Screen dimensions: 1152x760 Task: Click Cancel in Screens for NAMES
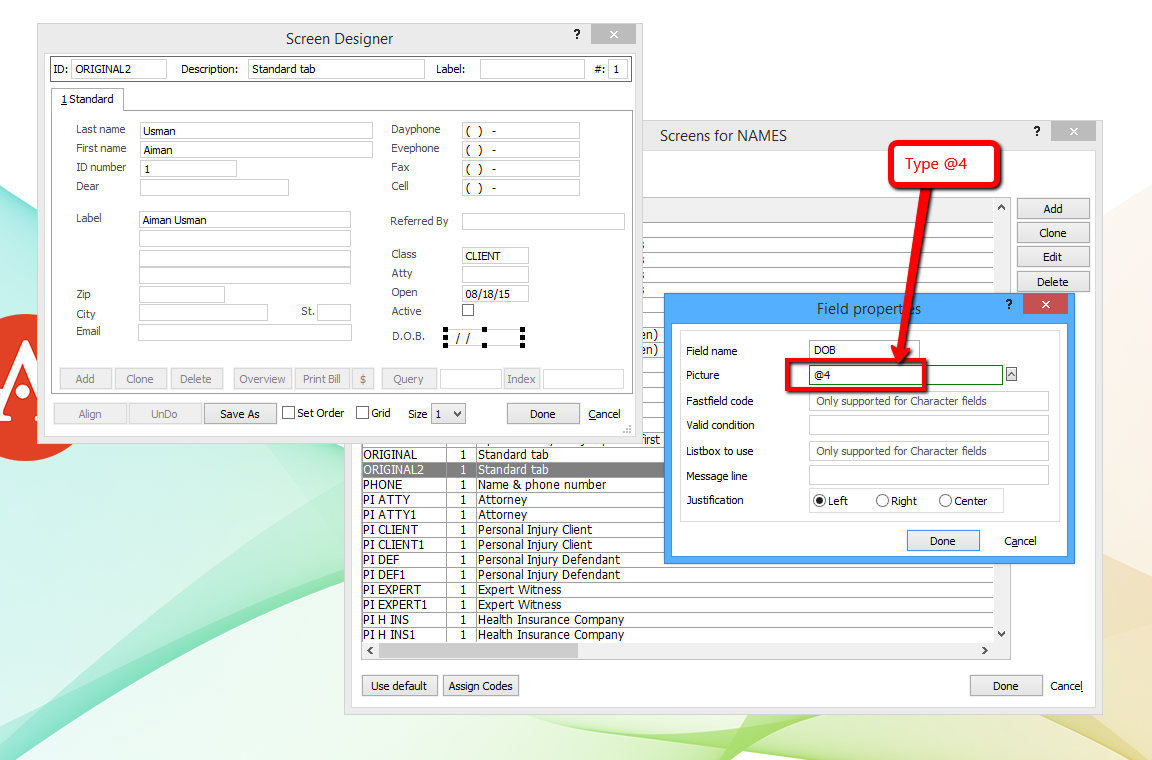[1066, 686]
